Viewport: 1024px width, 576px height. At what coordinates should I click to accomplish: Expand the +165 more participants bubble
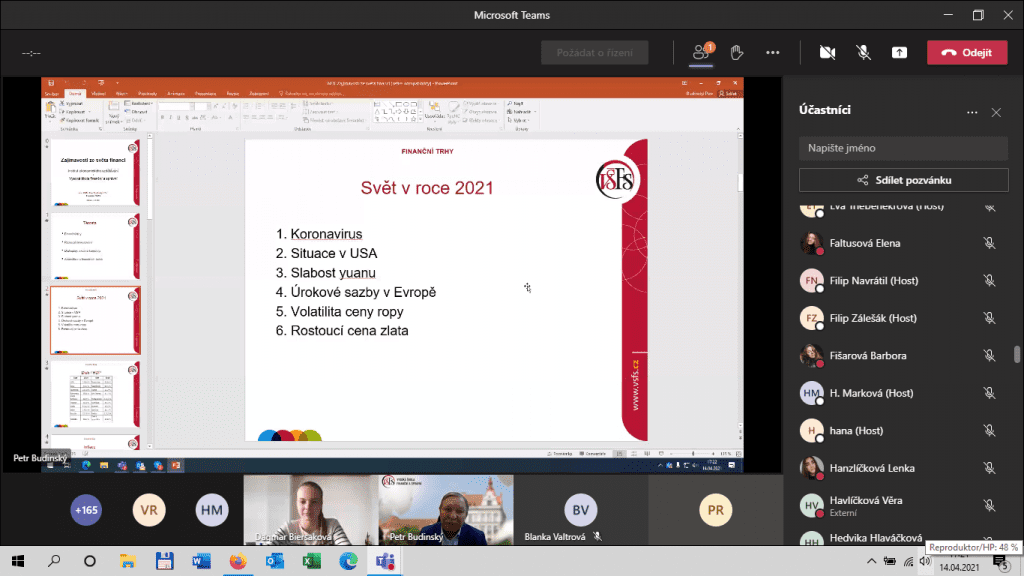(x=86, y=510)
